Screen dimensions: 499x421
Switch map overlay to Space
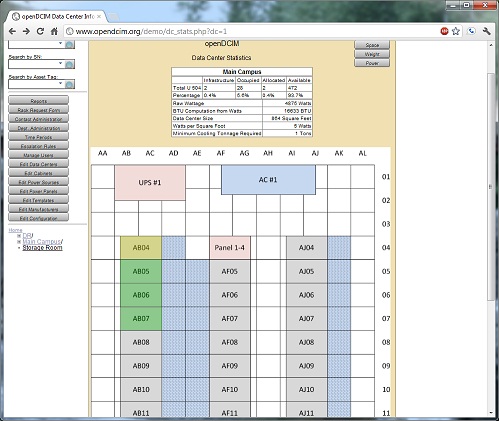pos(372,45)
